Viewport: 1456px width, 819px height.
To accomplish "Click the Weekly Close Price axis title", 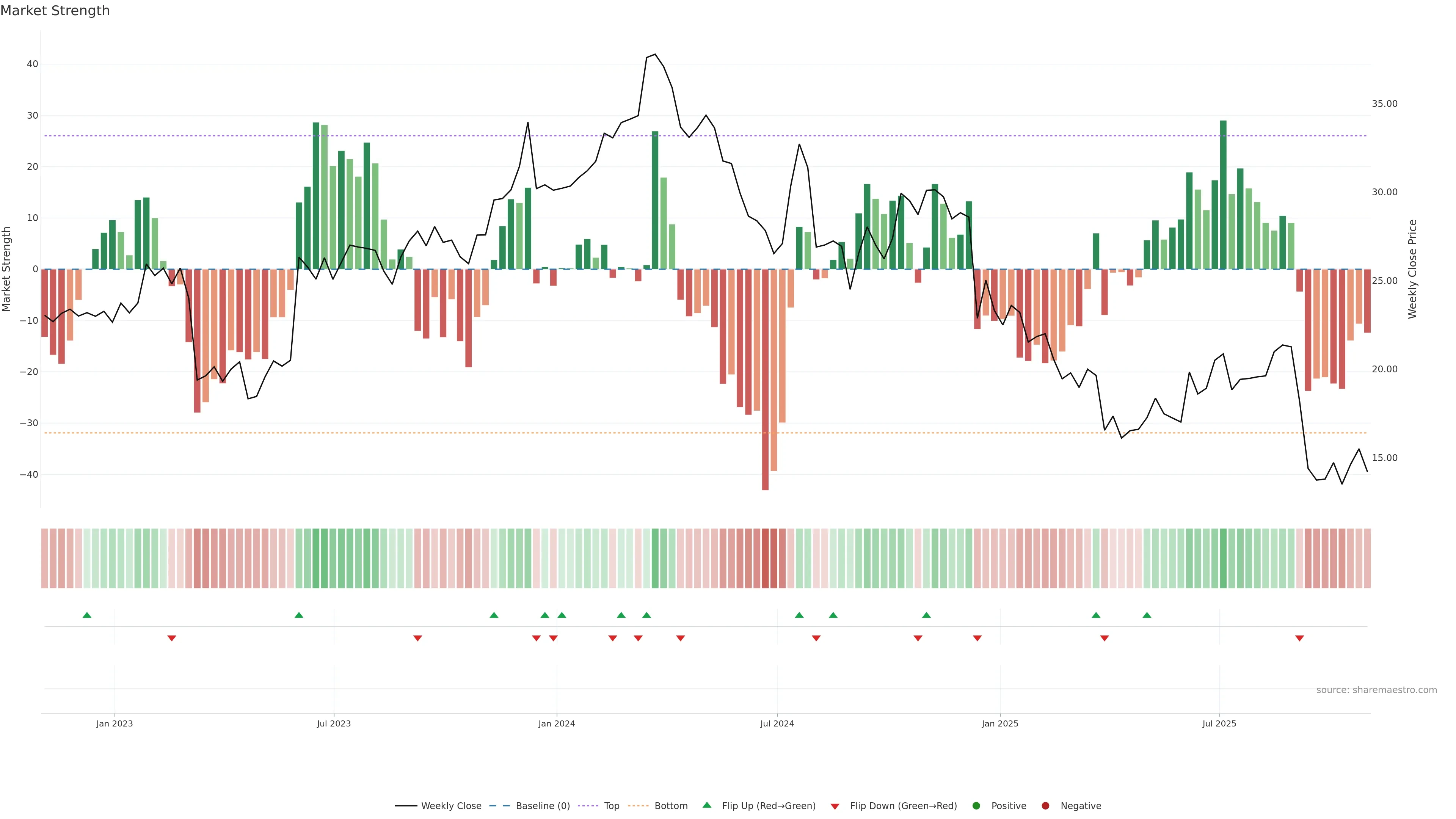I will (x=1412, y=269).
